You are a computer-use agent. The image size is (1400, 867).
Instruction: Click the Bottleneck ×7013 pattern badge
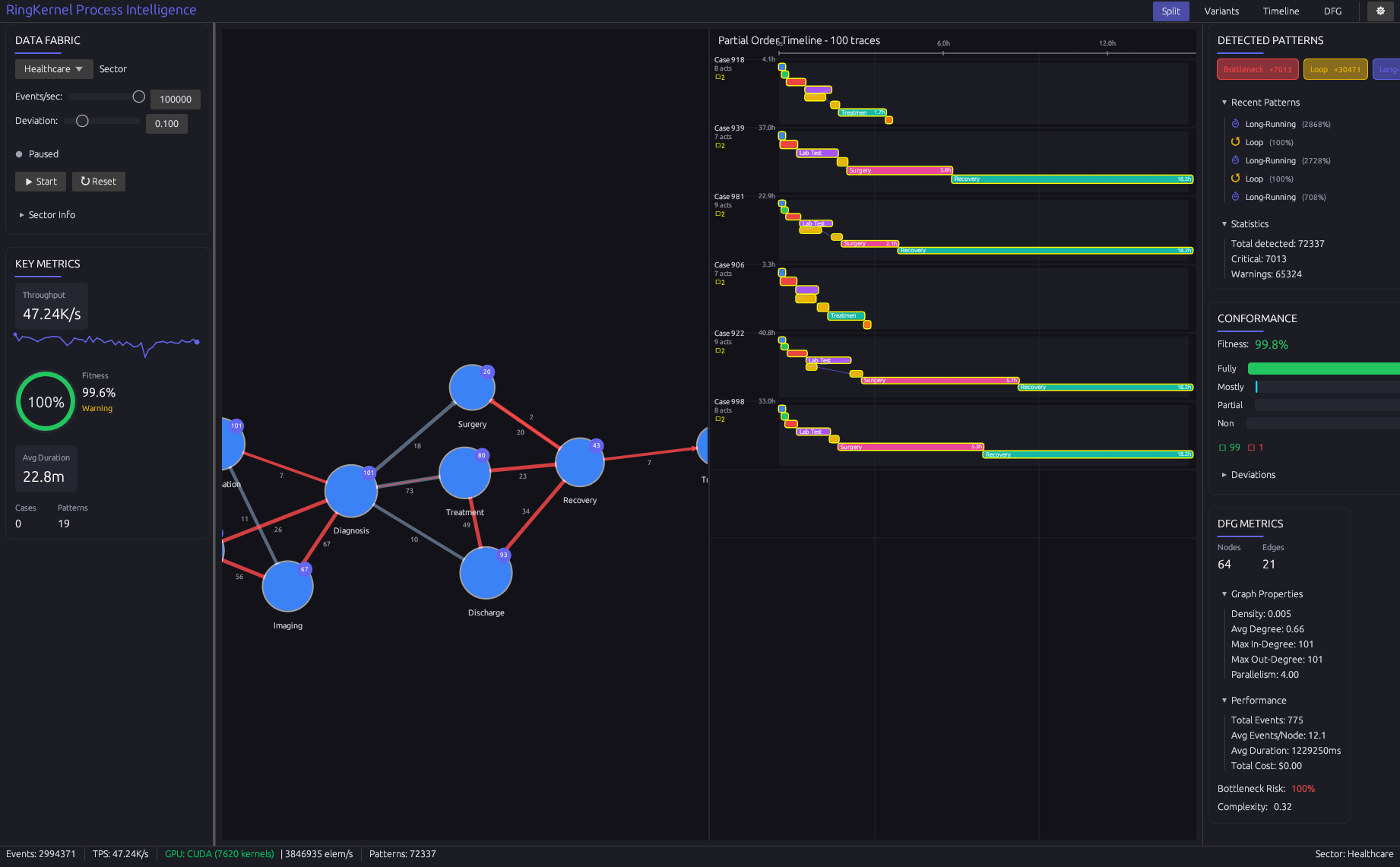(1257, 69)
